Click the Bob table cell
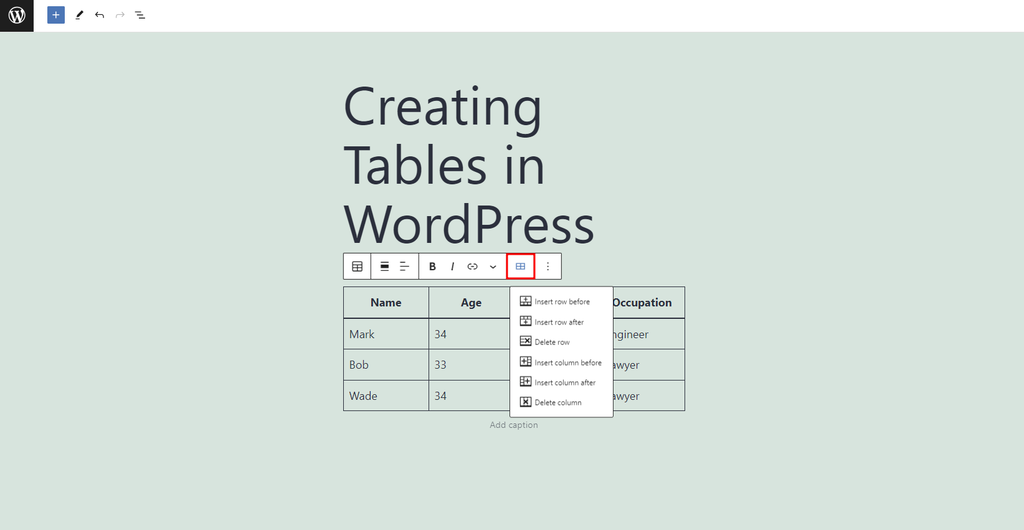Viewport: 1024px width, 530px height. pos(386,365)
